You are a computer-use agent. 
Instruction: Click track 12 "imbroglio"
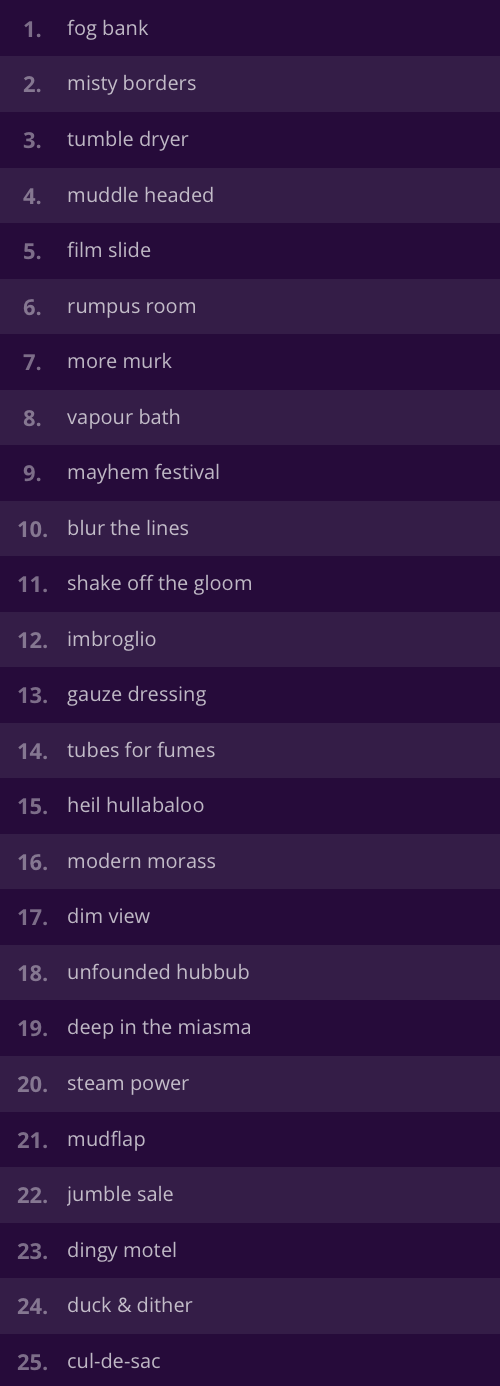click(x=250, y=639)
